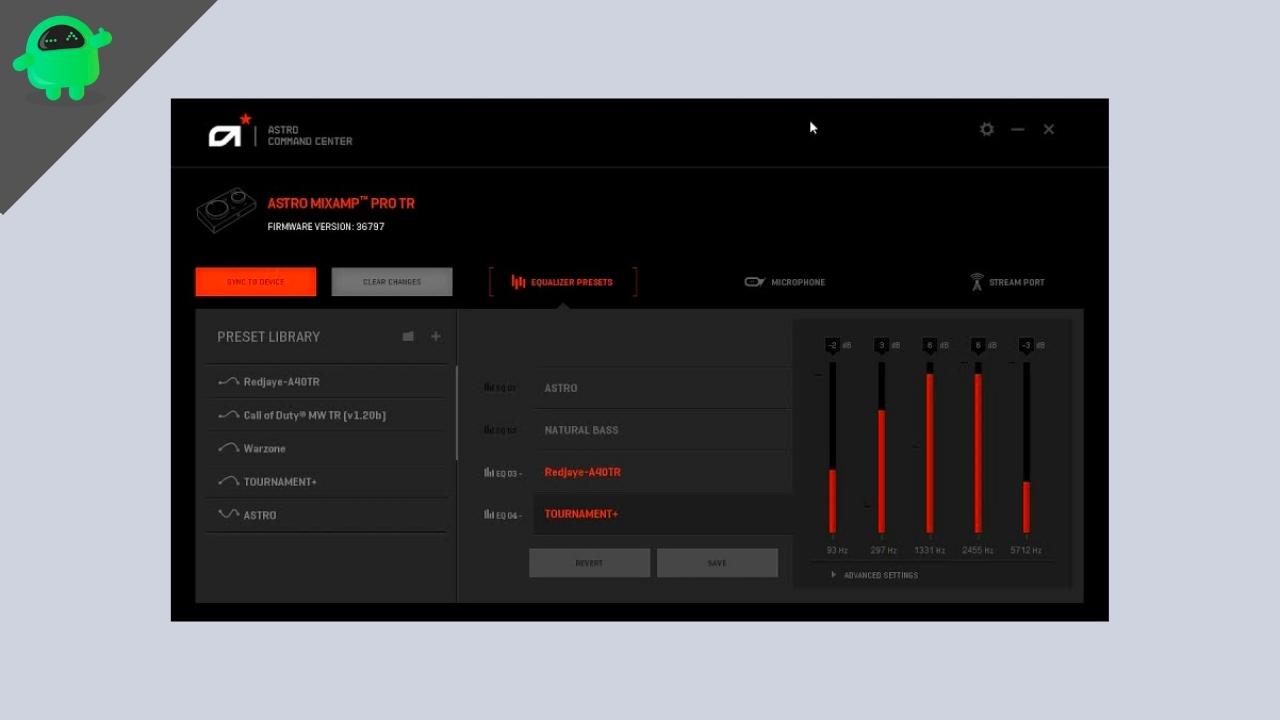Select ASTRO in the Preset Library
This screenshot has width=1280, height=720.
coord(328,514)
